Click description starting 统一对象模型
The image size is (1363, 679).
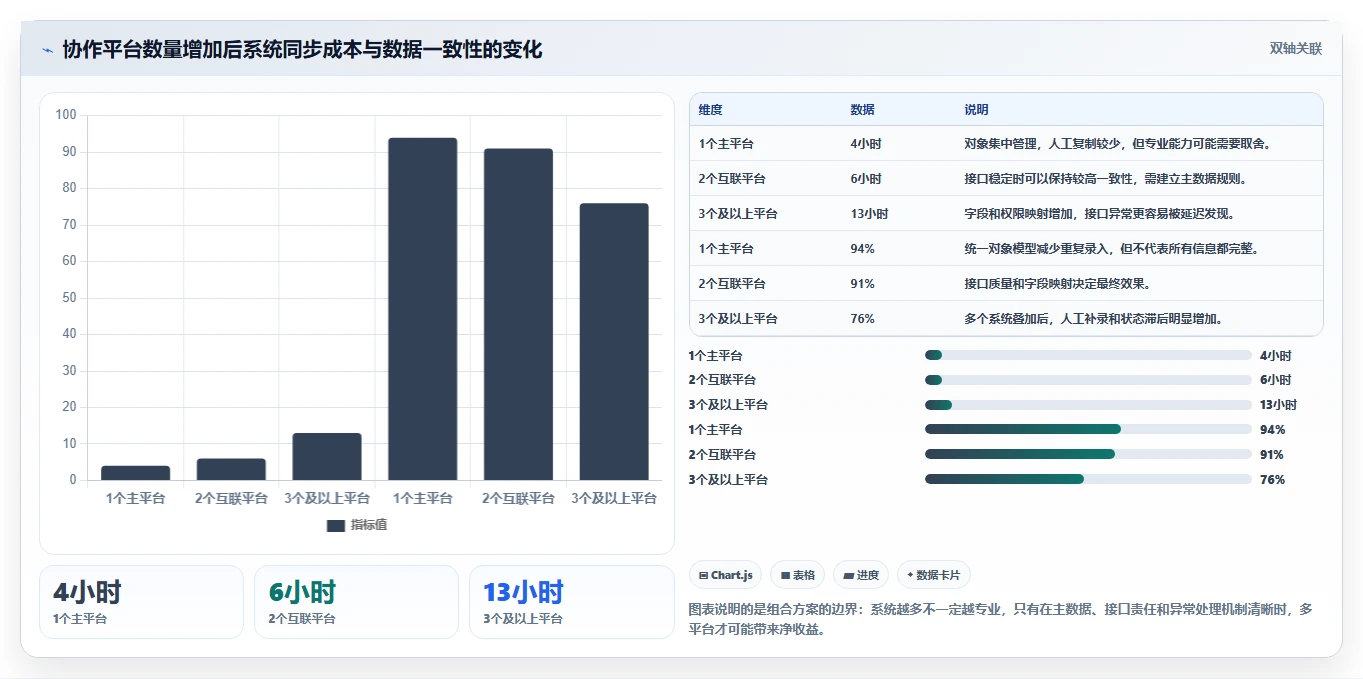pos(1111,249)
